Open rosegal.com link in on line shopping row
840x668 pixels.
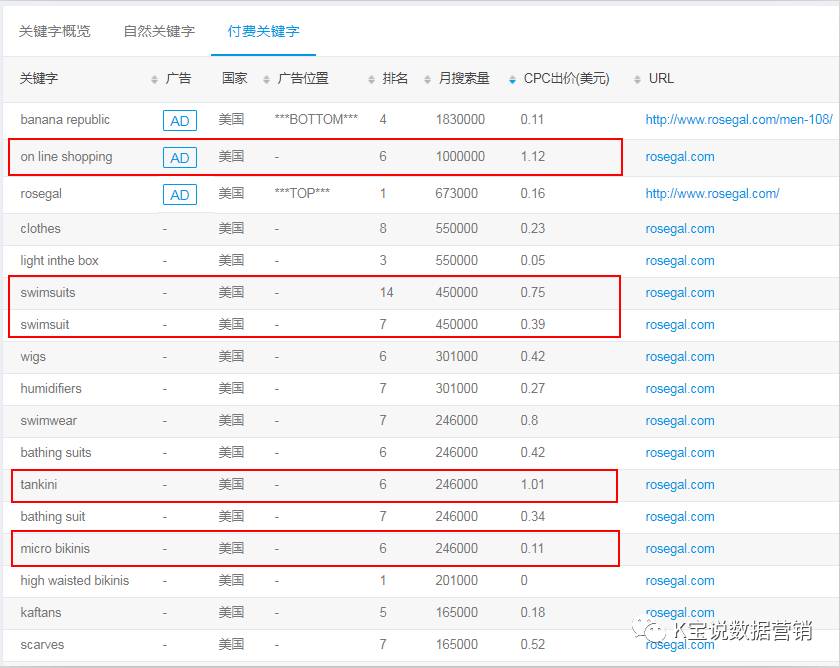click(680, 157)
